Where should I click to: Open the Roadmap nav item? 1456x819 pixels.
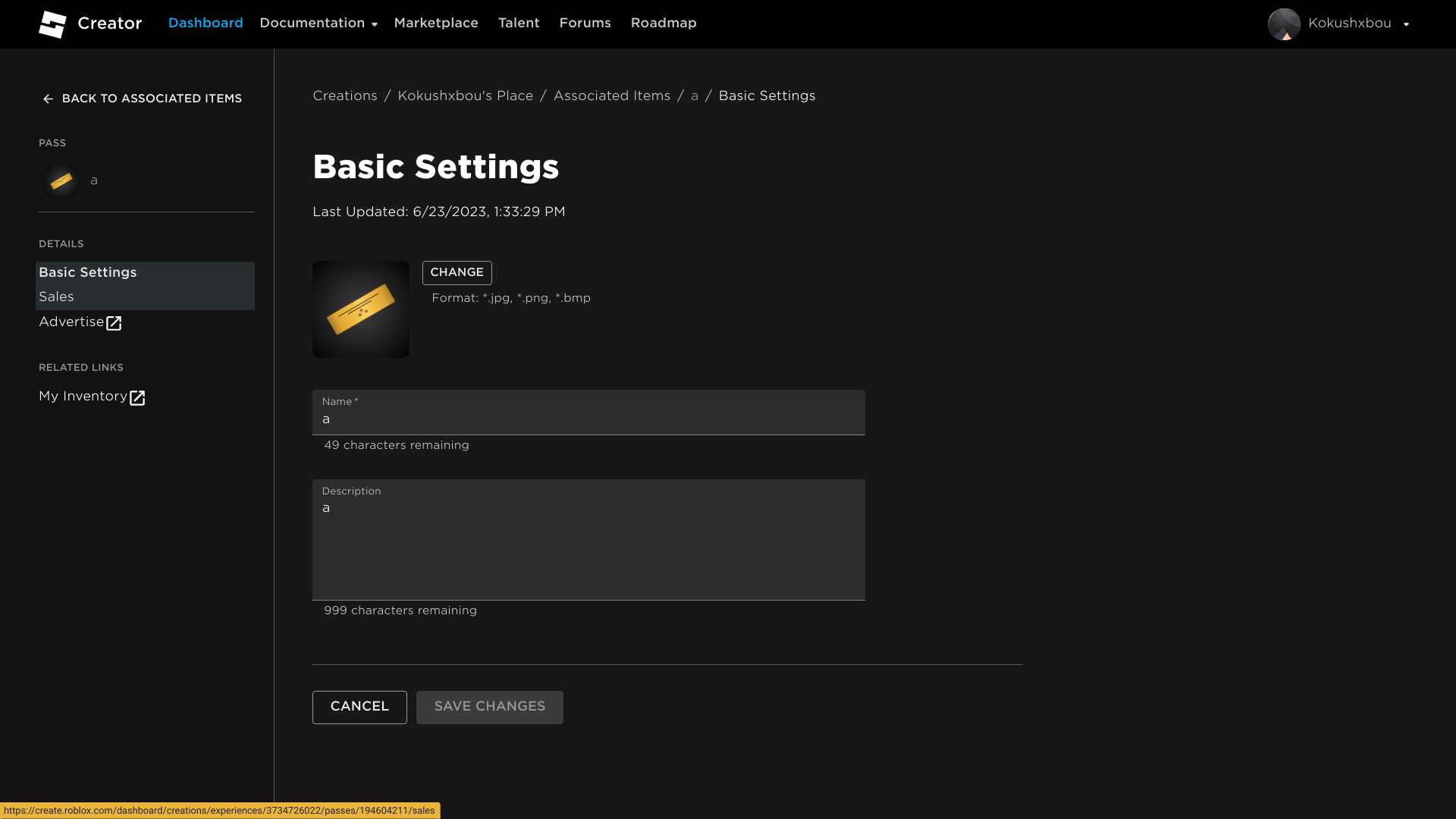(664, 24)
